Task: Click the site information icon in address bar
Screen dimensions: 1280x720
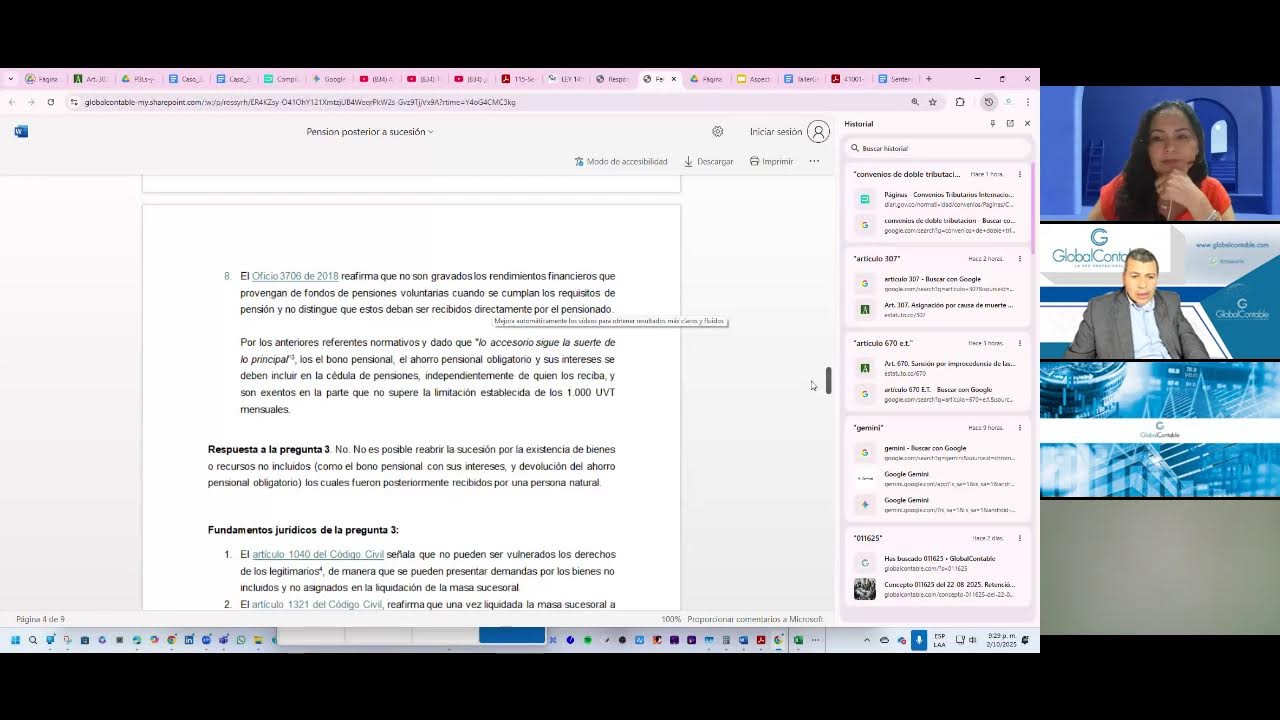Action: click(x=74, y=102)
